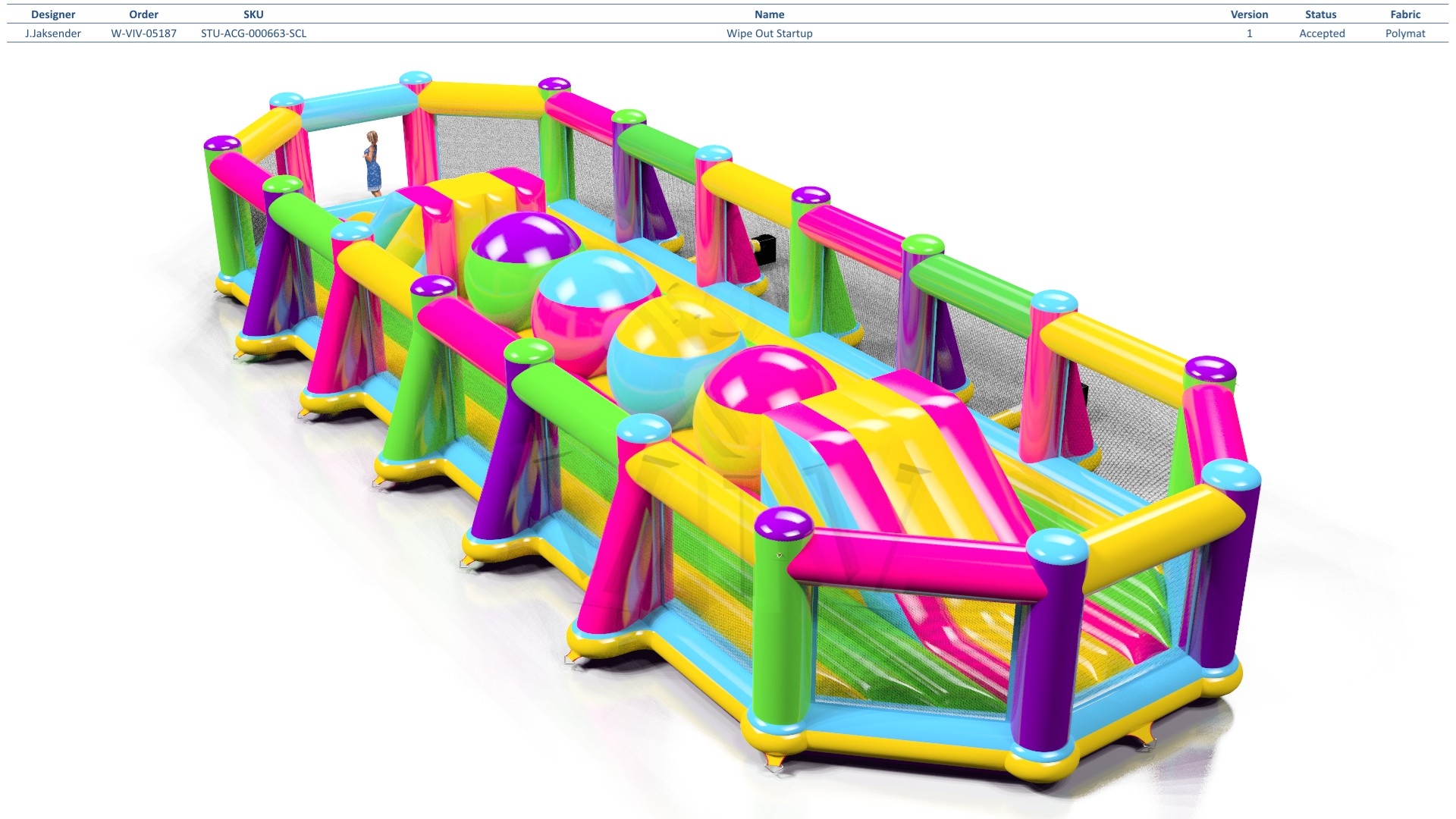Select version value 1
This screenshot has width=1456, height=819.
coord(1249,33)
